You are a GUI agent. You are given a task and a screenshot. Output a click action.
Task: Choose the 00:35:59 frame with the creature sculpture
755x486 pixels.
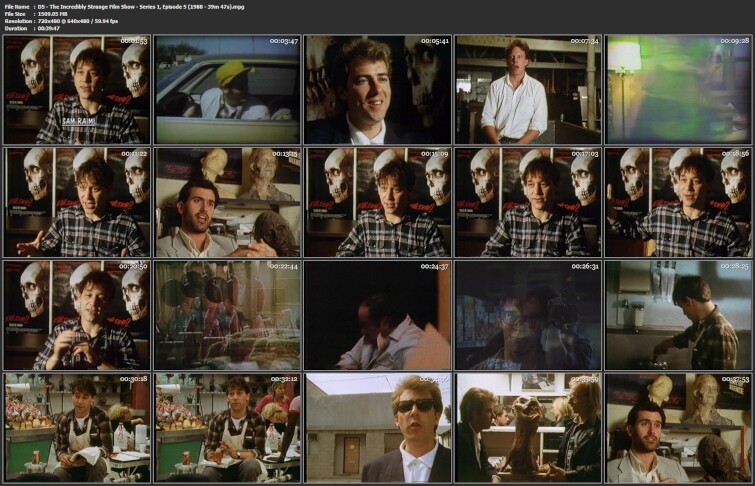(528, 428)
